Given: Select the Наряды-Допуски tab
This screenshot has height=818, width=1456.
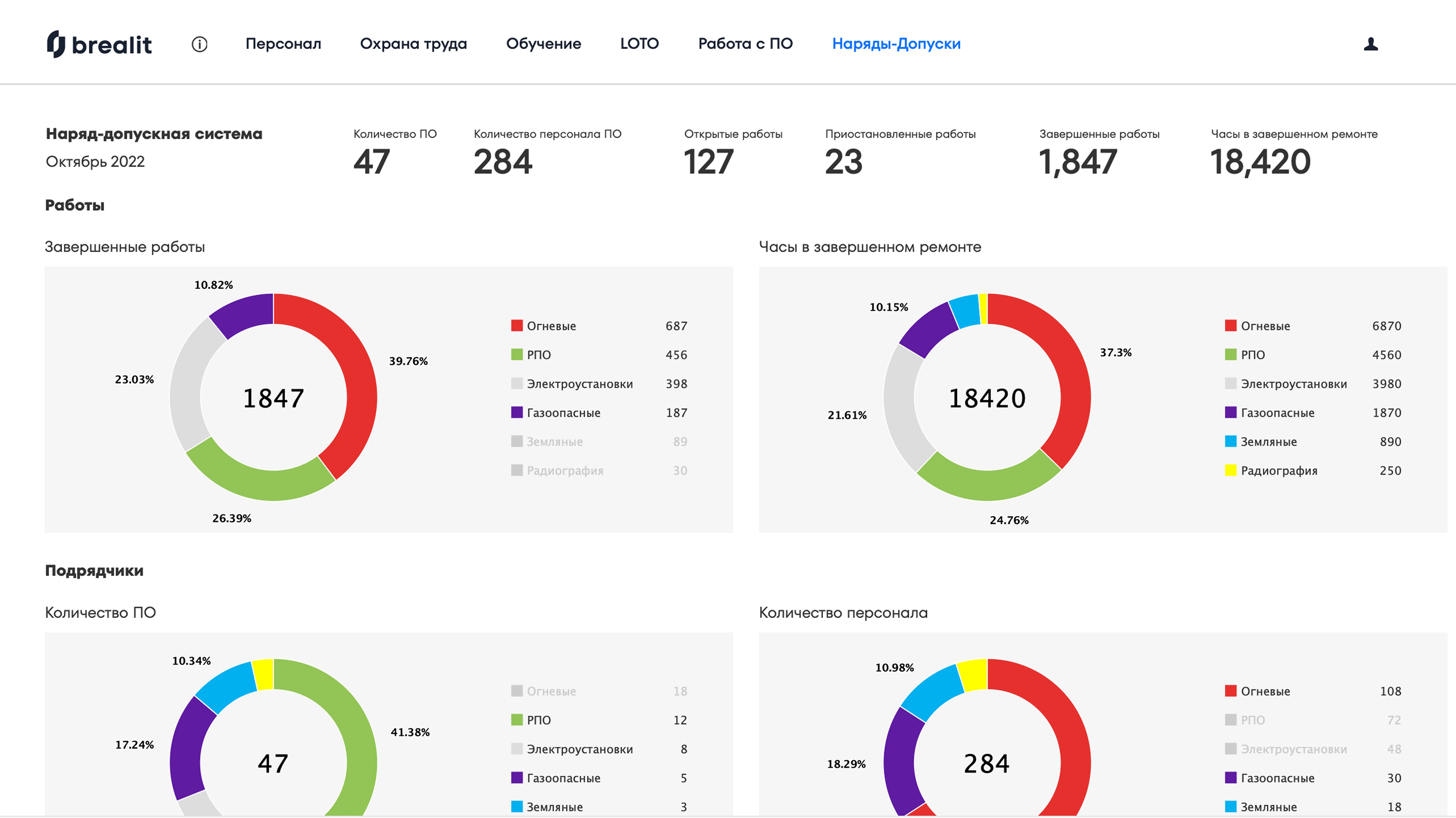Looking at the screenshot, I should [x=896, y=44].
